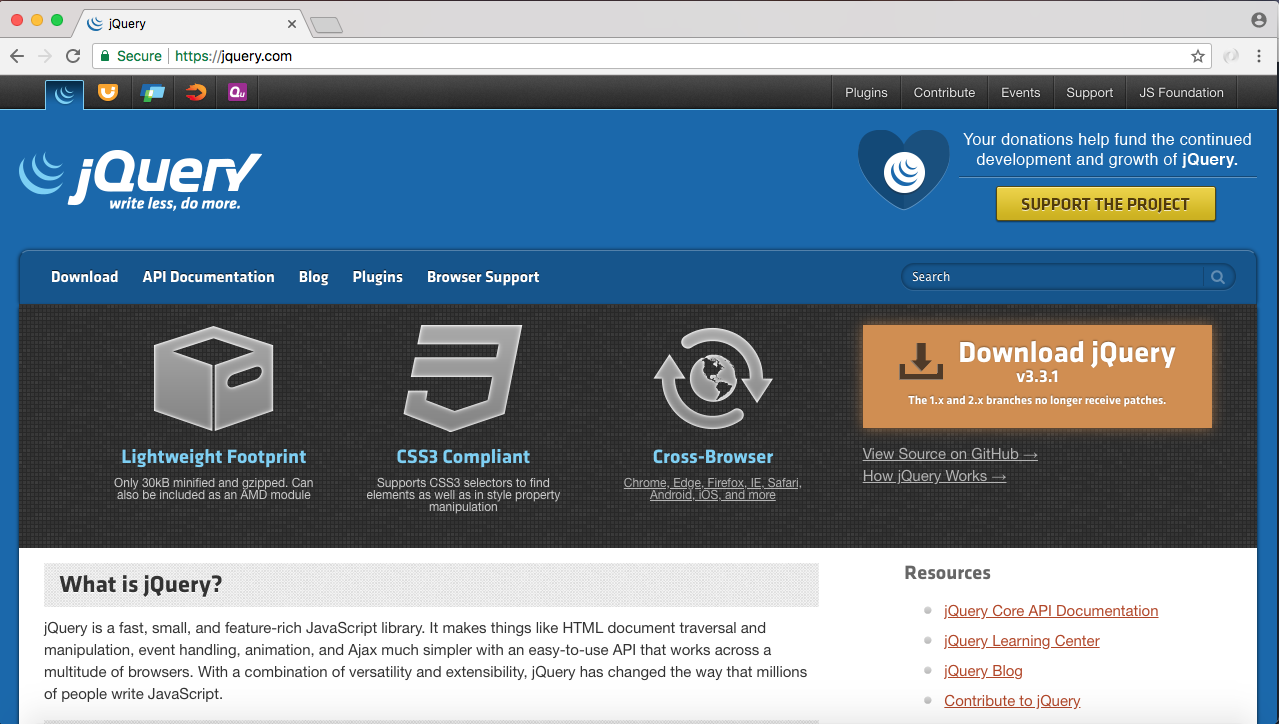Open Contribute to jQuery link
Screen dimensions: 1279x724
click(x=1012, y=701)
